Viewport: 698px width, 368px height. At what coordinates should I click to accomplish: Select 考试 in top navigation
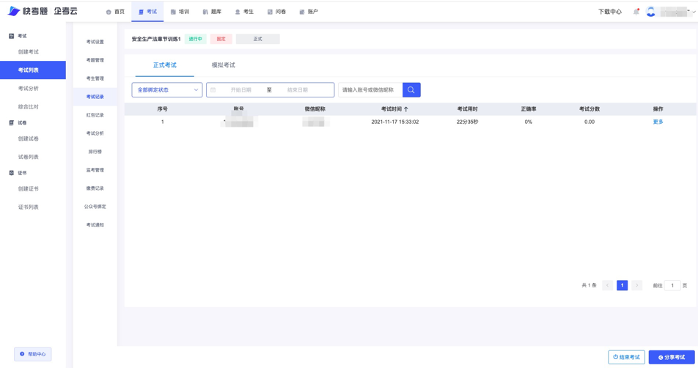click(147, 12)
